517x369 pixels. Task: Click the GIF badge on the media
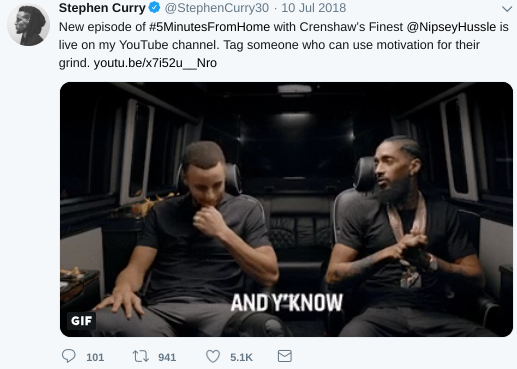point(81,321)
